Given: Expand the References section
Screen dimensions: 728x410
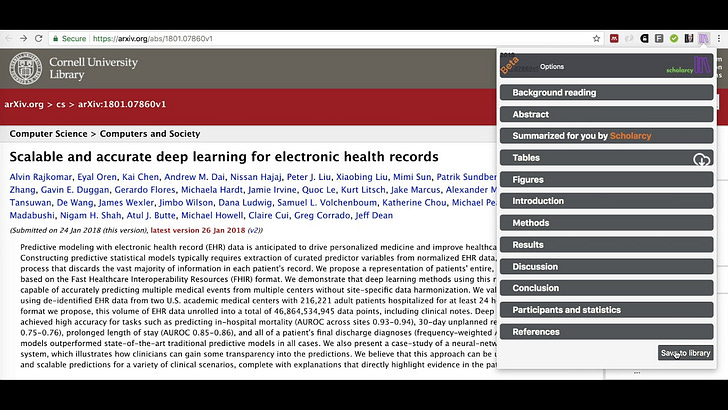Looking at the screenshot, I should [606, 332].
